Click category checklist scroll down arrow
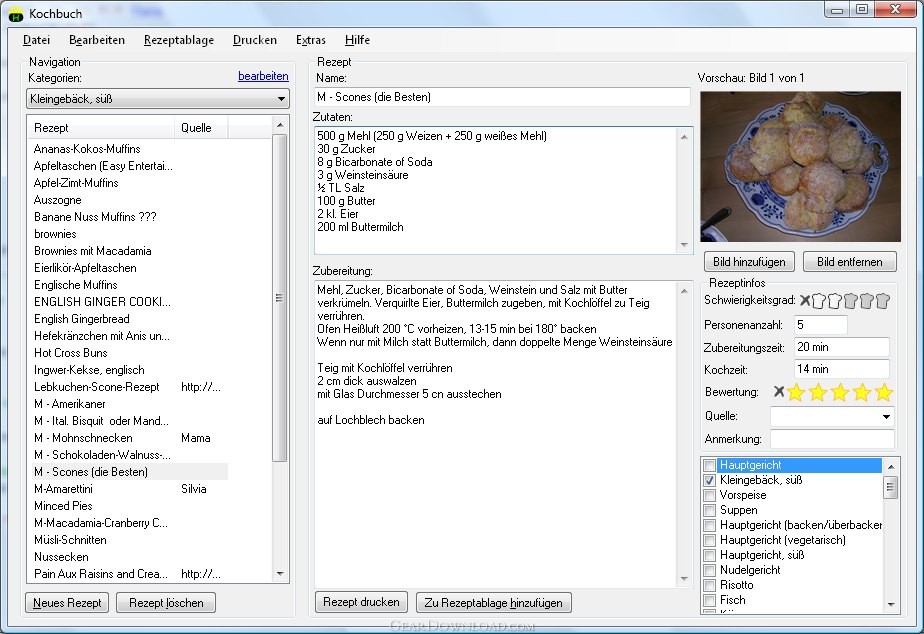 890,605
